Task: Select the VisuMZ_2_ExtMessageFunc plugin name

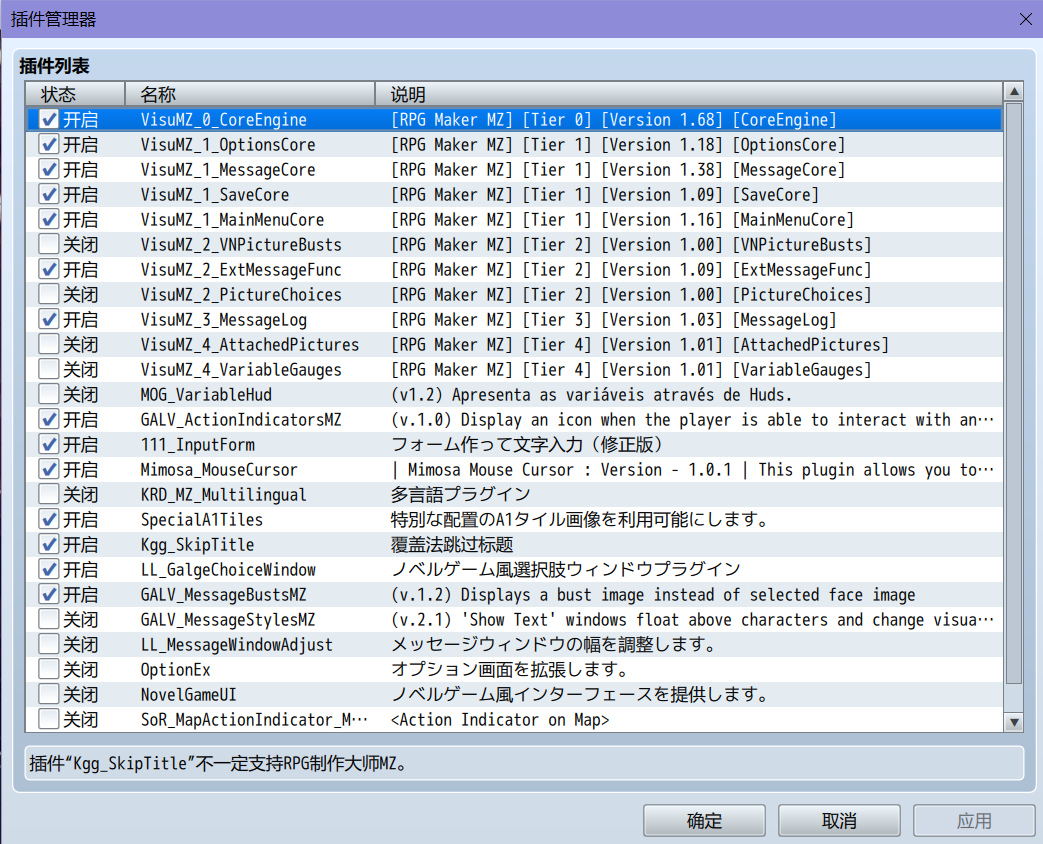Action: pos(241,270)
